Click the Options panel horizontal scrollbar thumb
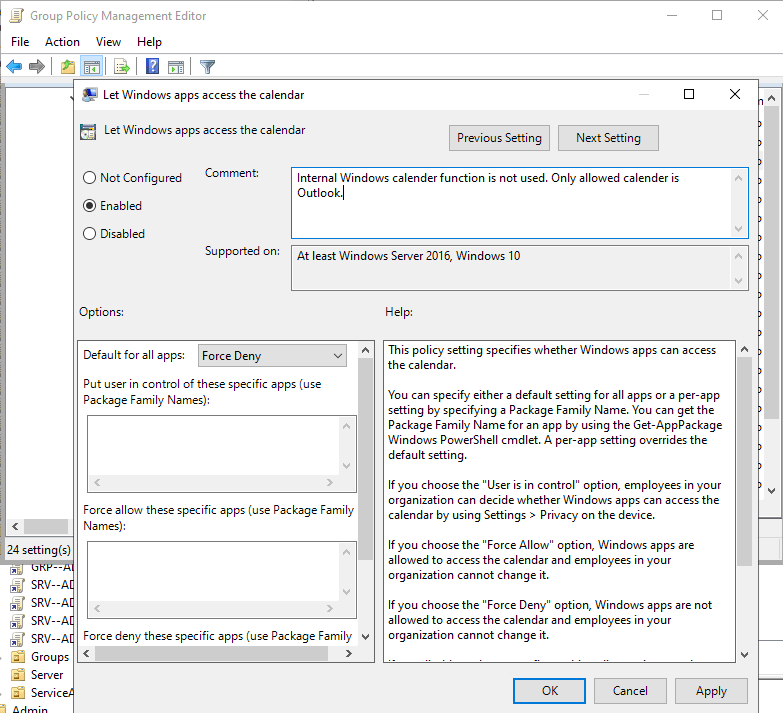The height and width of the screenshot is (713, 783). 212,653
